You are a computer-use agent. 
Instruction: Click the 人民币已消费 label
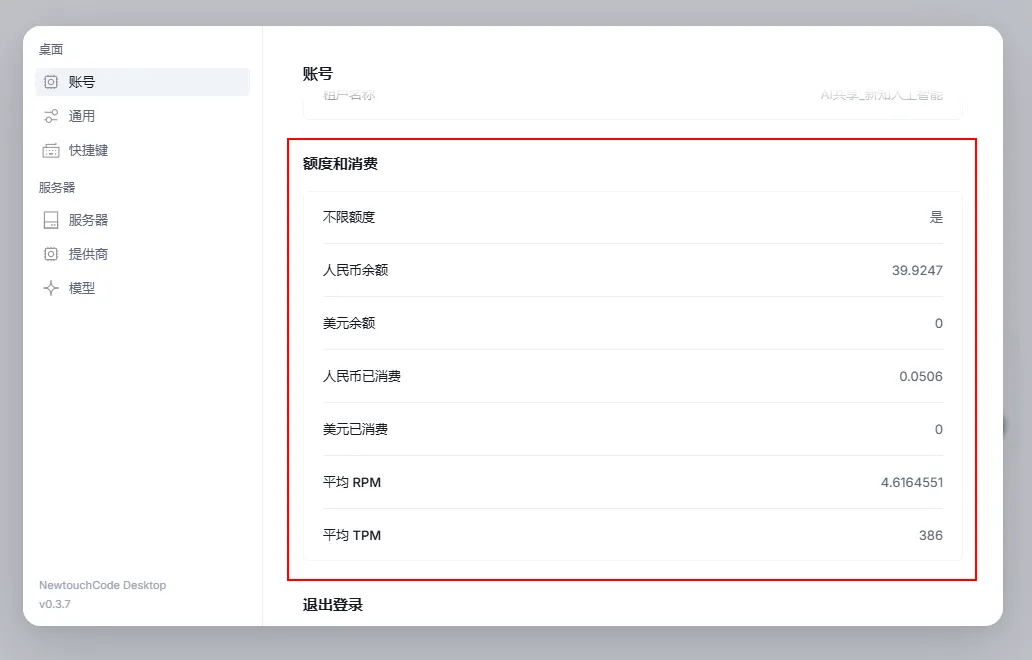[x=362, y=376]
